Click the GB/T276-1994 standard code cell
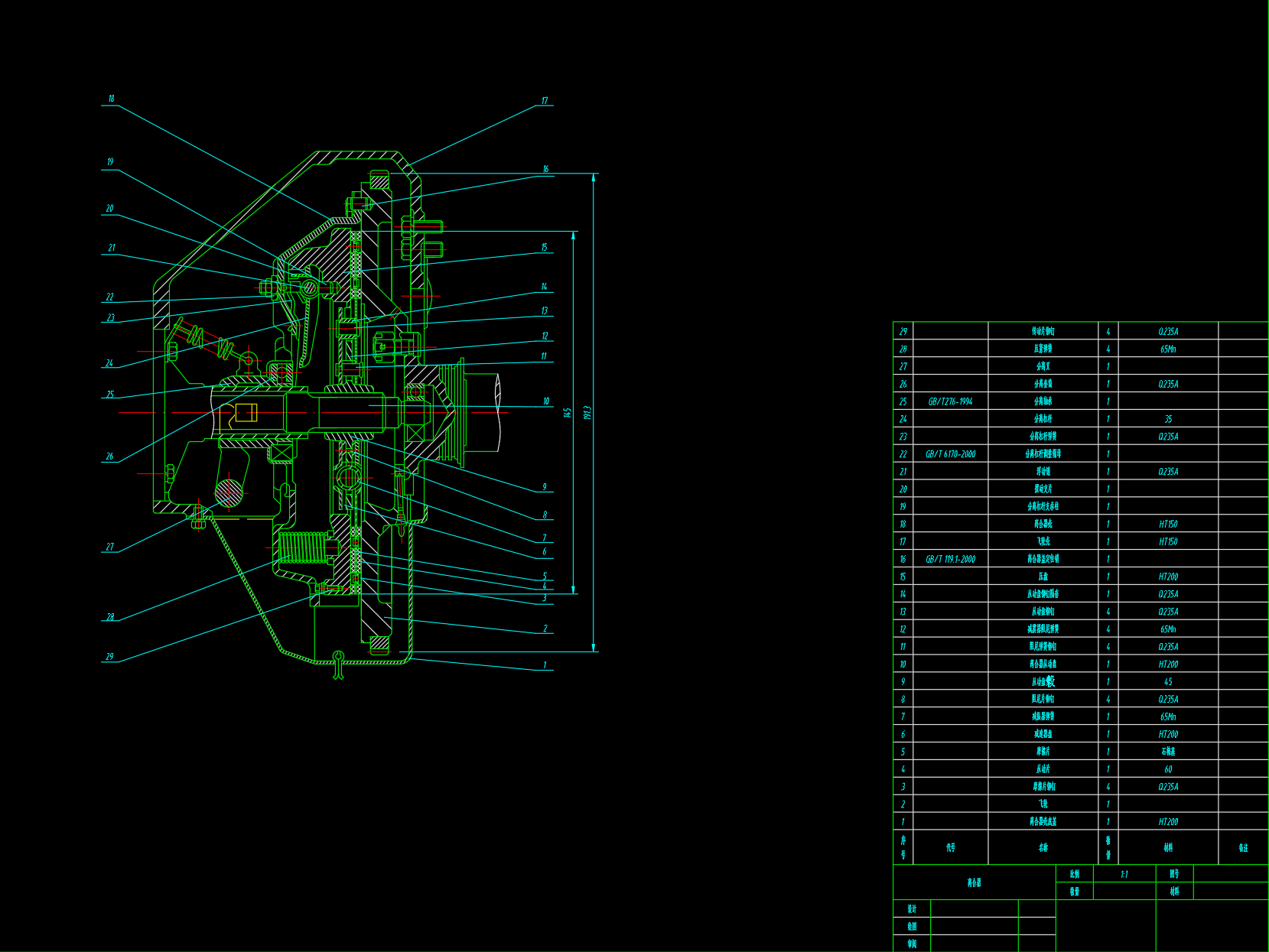Viewport: 1269px width, 952px height. [951, 401]
